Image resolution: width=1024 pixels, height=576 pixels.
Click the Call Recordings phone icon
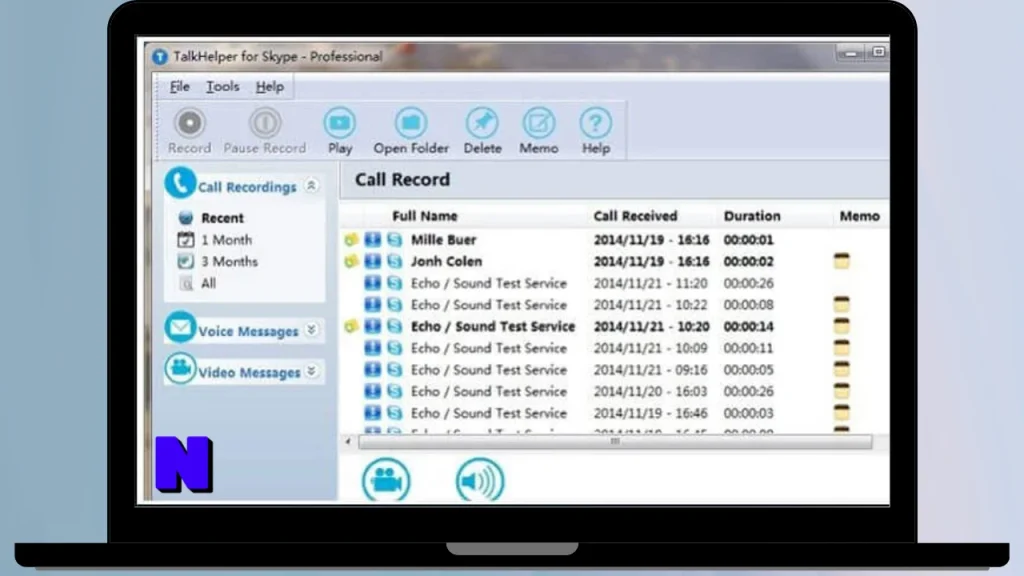[180, 183]
